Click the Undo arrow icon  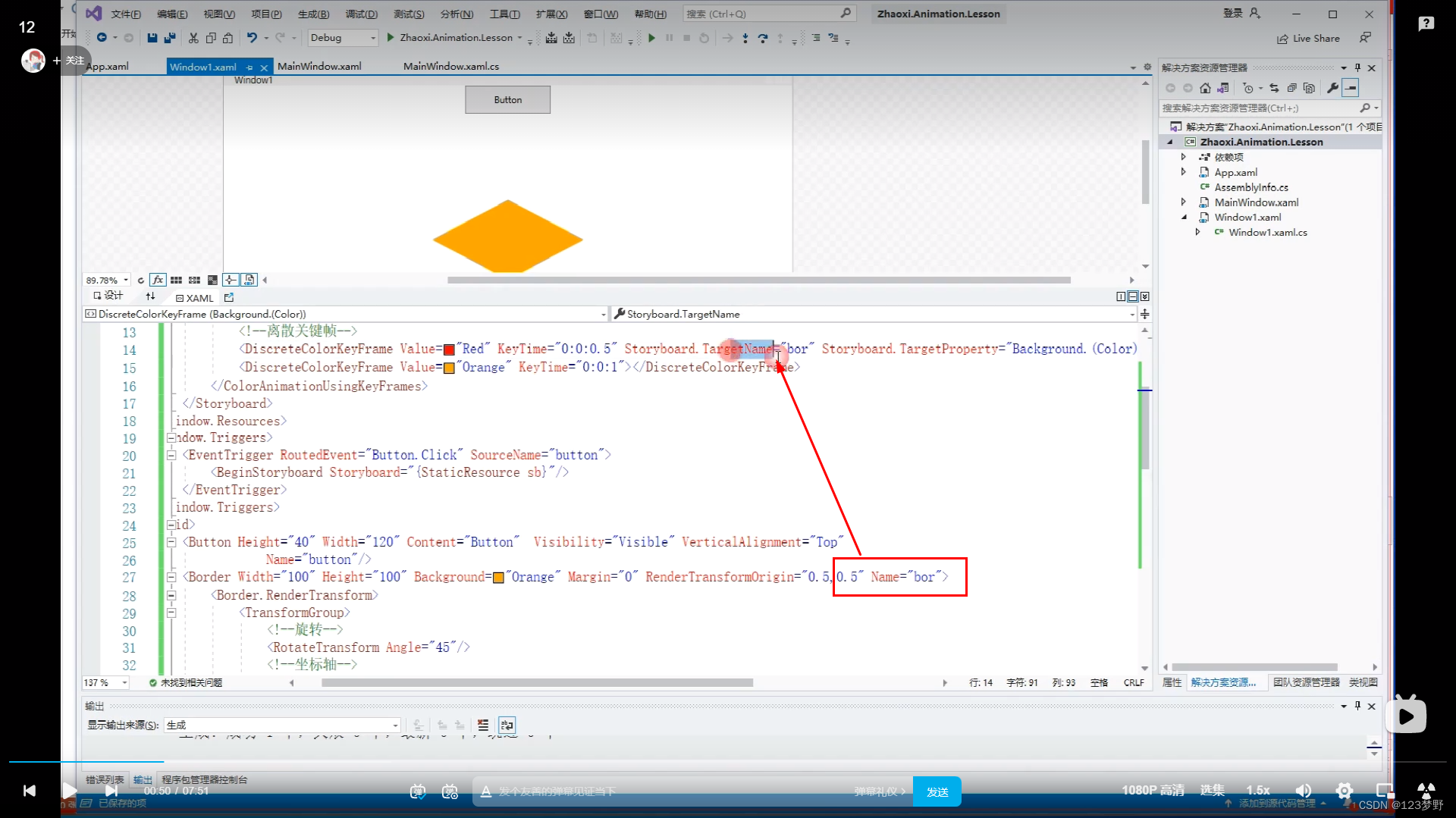coord(252,38)
